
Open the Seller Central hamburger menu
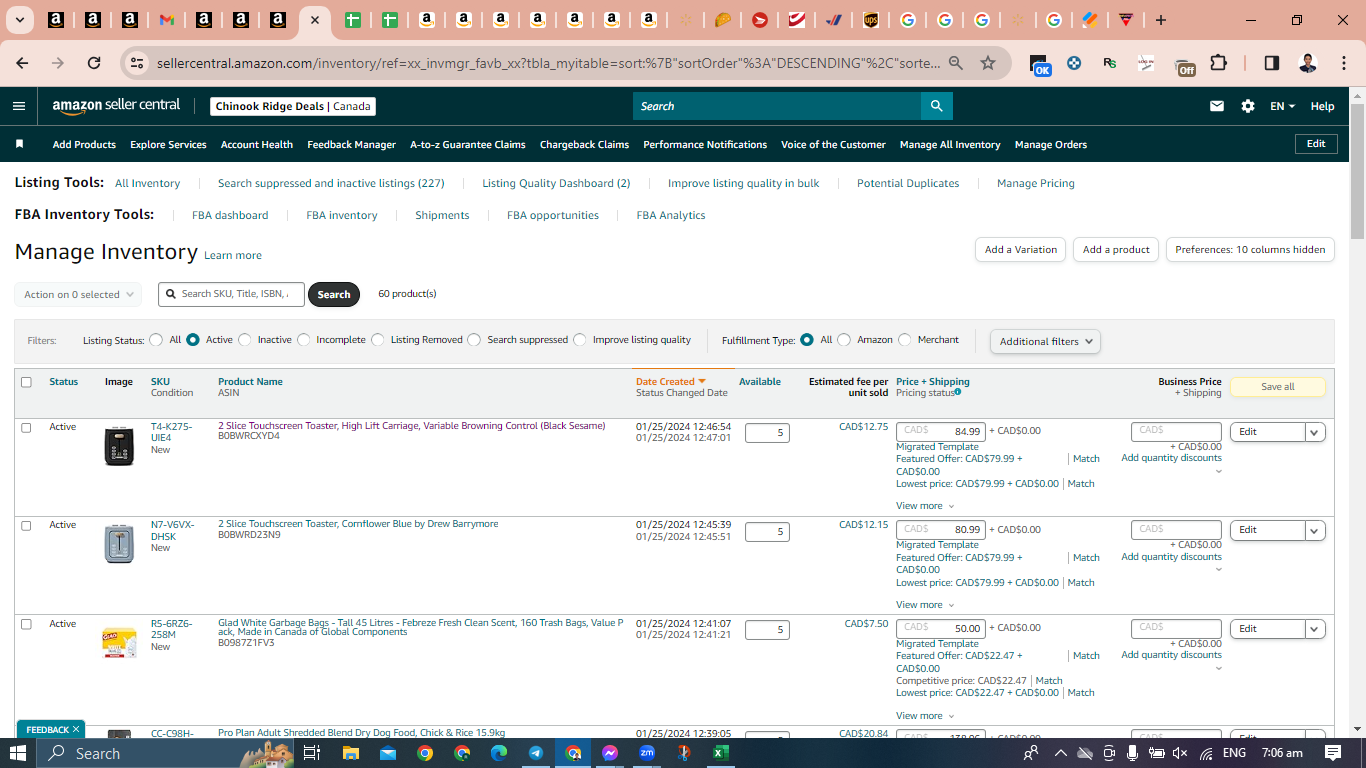point(19,106)
